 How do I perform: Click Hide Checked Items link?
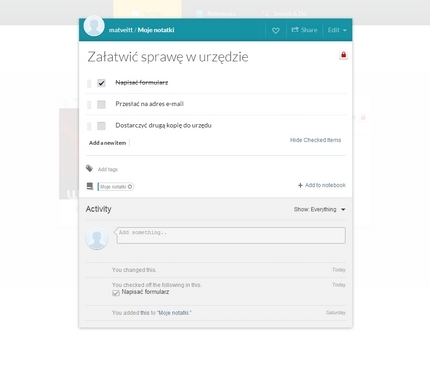(x=315, y=140)
